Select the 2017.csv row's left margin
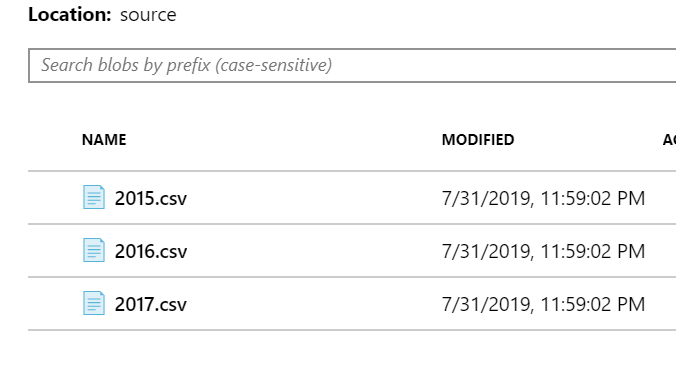 (55, 304)
